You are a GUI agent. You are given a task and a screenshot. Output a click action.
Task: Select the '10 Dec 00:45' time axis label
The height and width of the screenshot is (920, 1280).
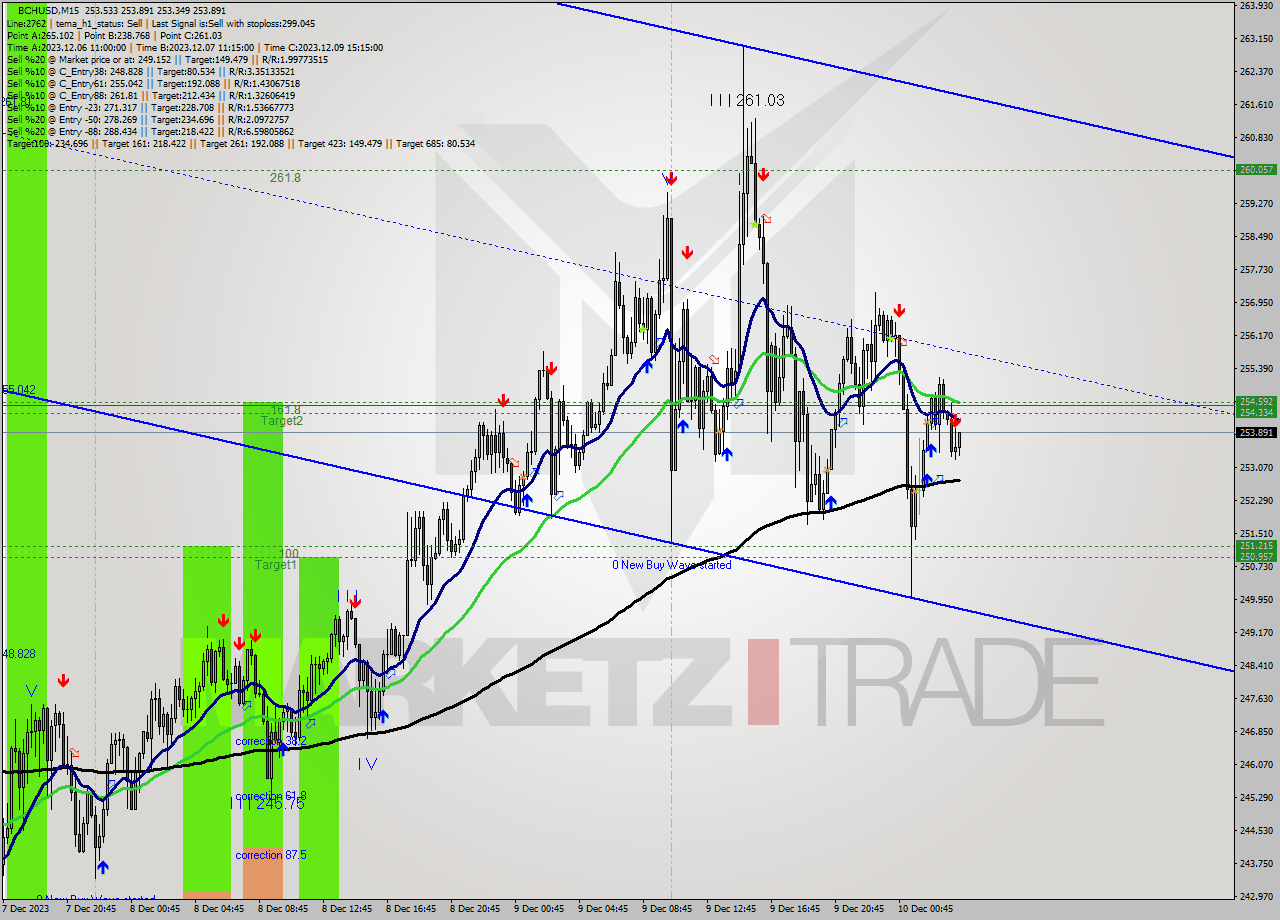tap(925, 910)
